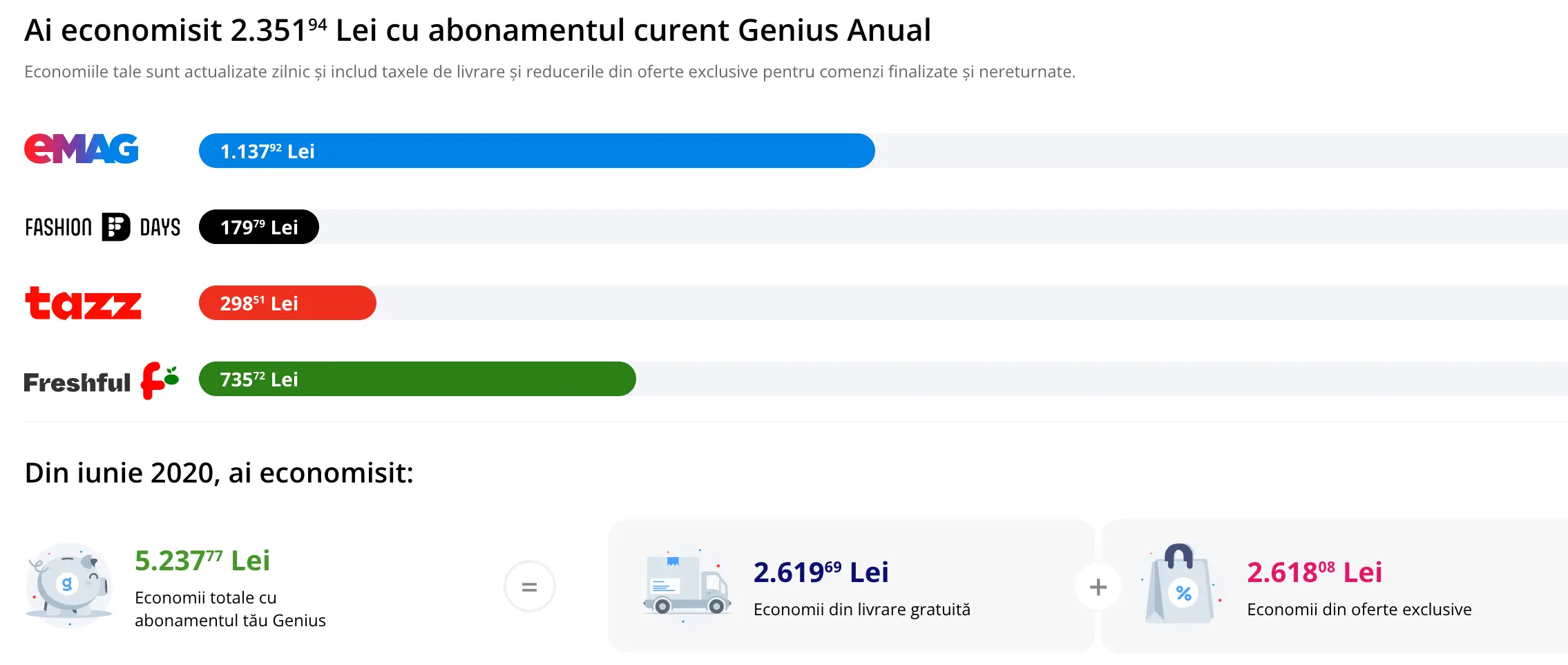The width and height of the screenshot is (1568, 665).
Task: Click the plus sign circle icon
Action: 1098,587
